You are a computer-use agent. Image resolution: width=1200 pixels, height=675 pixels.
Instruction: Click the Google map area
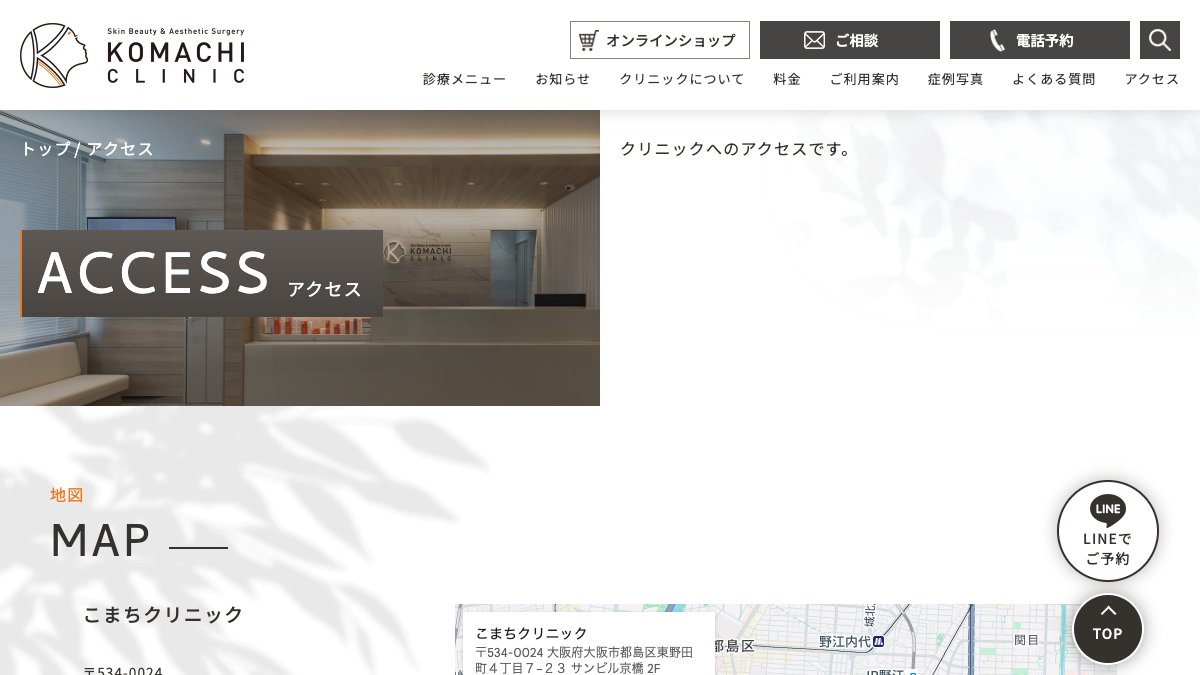click(786, 639)
